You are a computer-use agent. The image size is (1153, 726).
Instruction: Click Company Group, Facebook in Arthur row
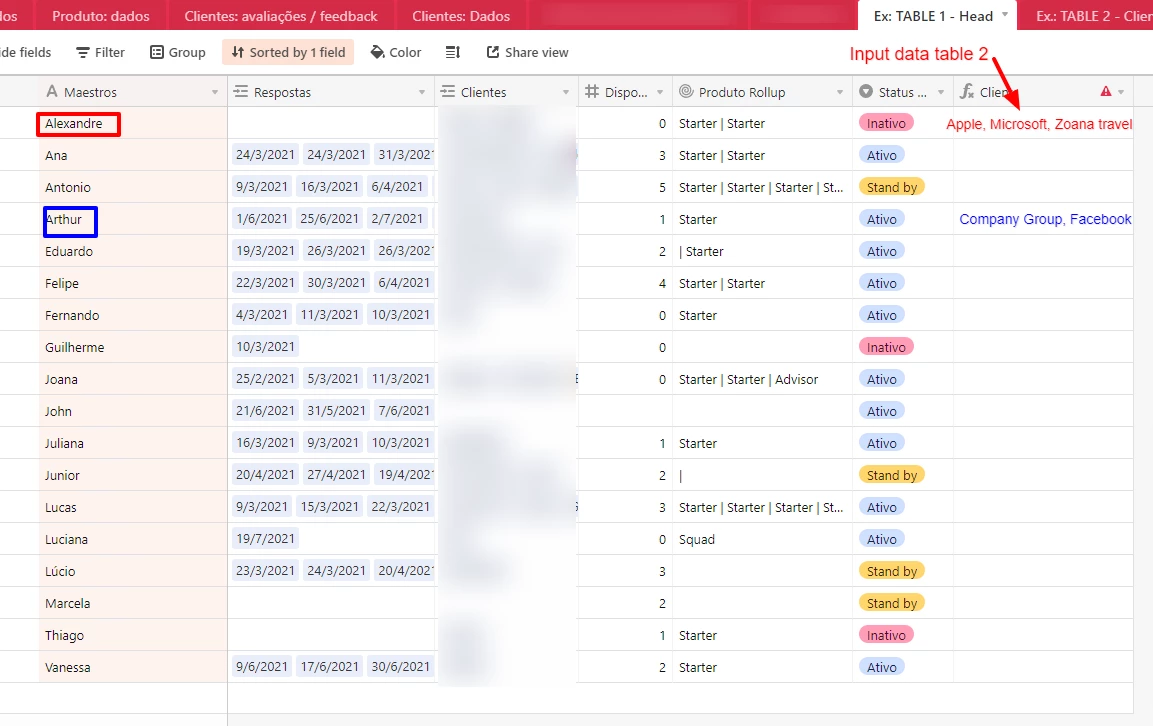(1045, 219)
